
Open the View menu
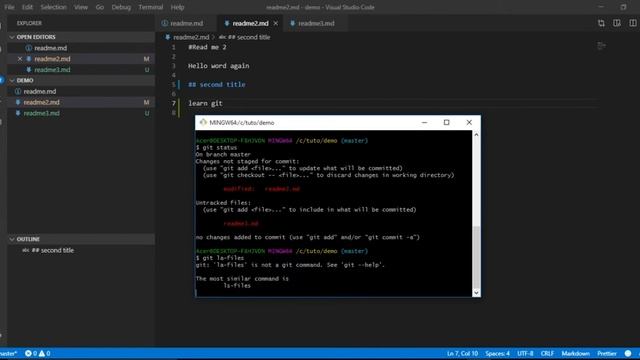81,7
